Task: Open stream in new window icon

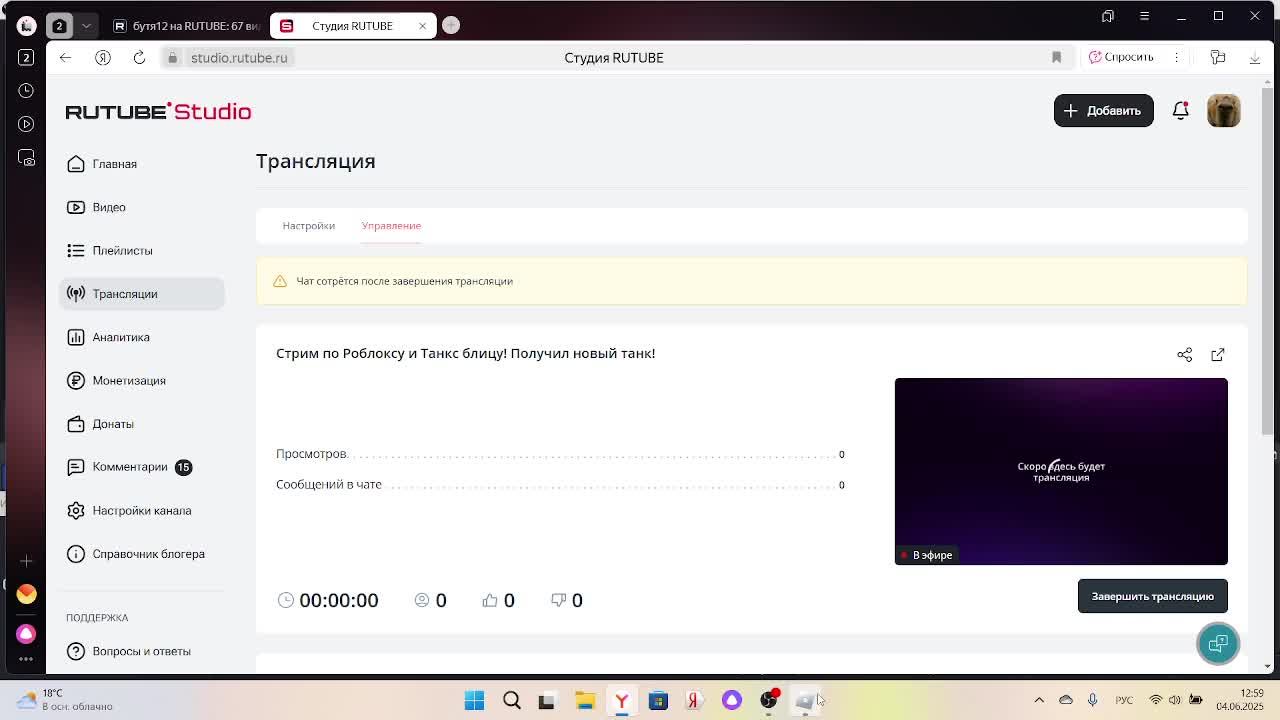Action: pyautogui.click(x=1217, y=355)
